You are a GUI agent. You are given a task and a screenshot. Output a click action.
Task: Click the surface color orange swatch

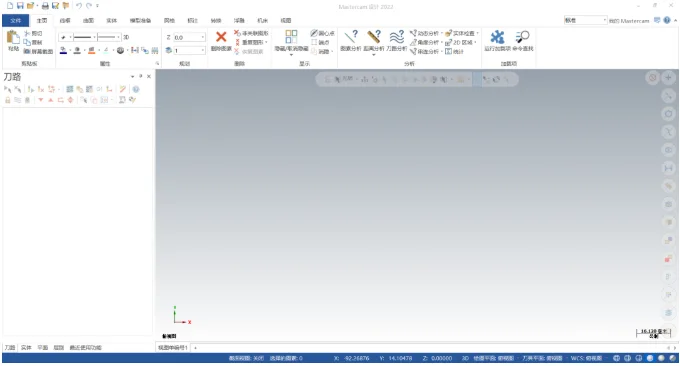tap(92, 50)
